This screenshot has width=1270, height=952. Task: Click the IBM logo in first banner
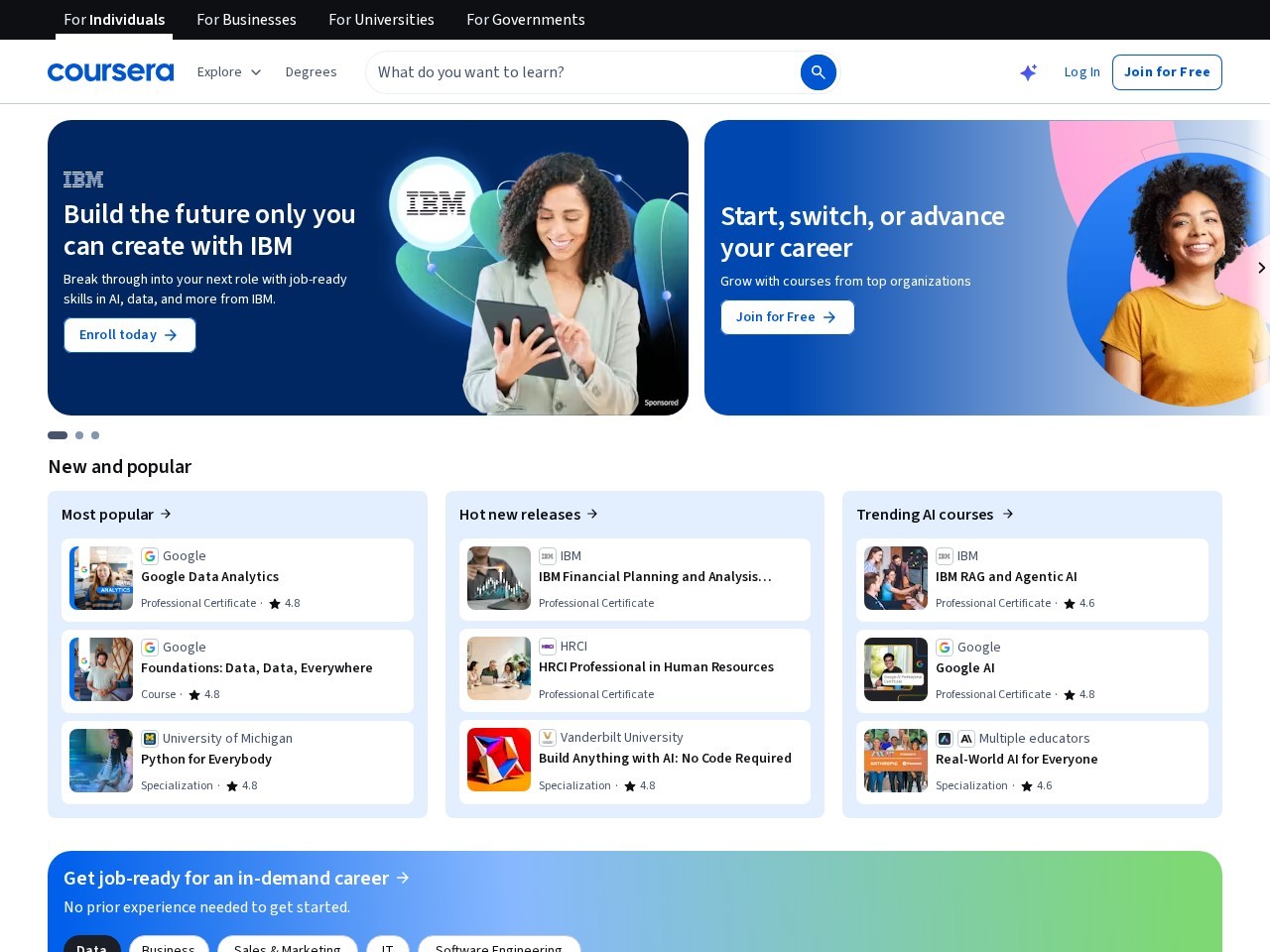tap(83, 179)
